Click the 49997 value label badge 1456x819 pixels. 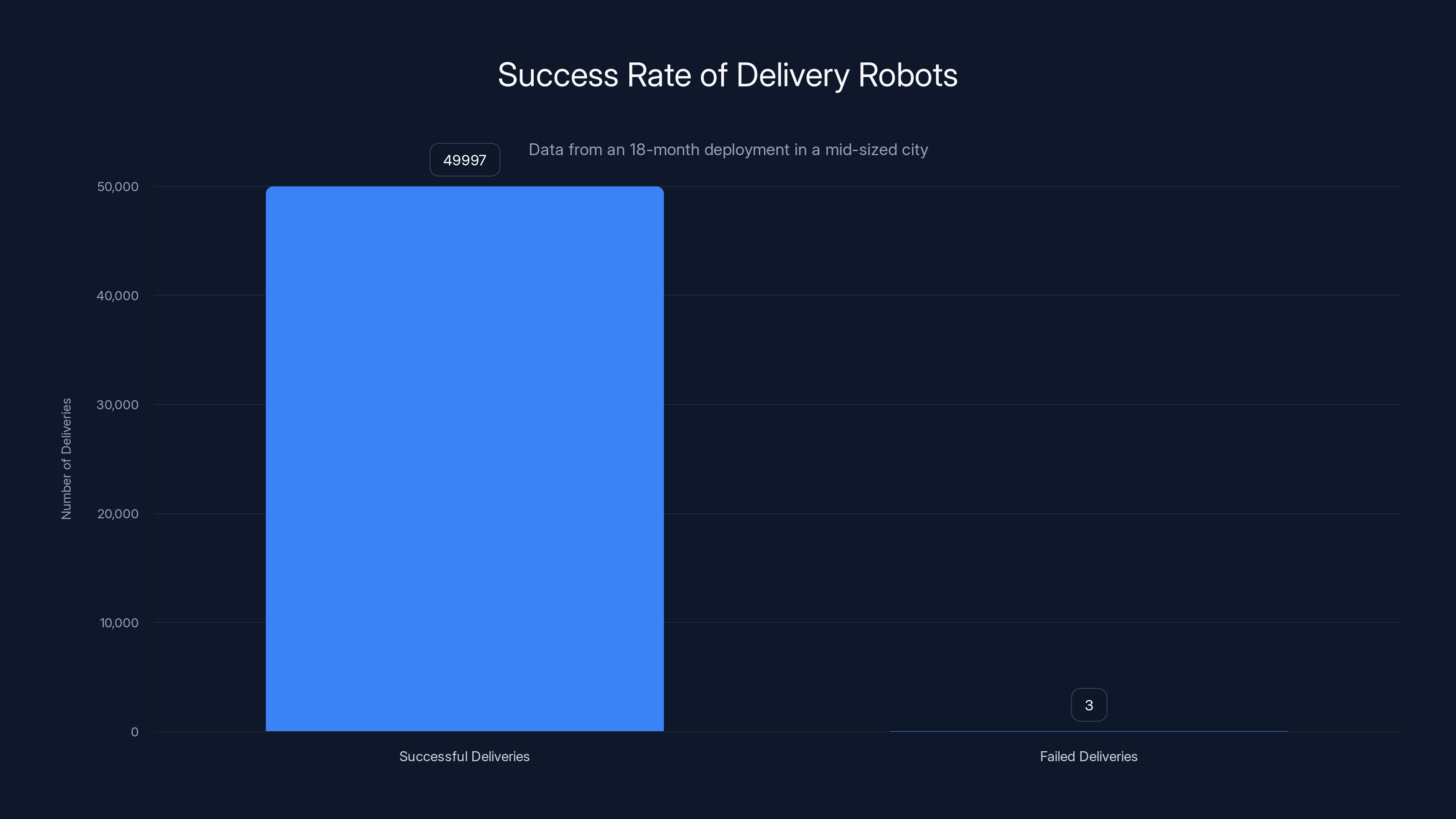click(464, 160)
